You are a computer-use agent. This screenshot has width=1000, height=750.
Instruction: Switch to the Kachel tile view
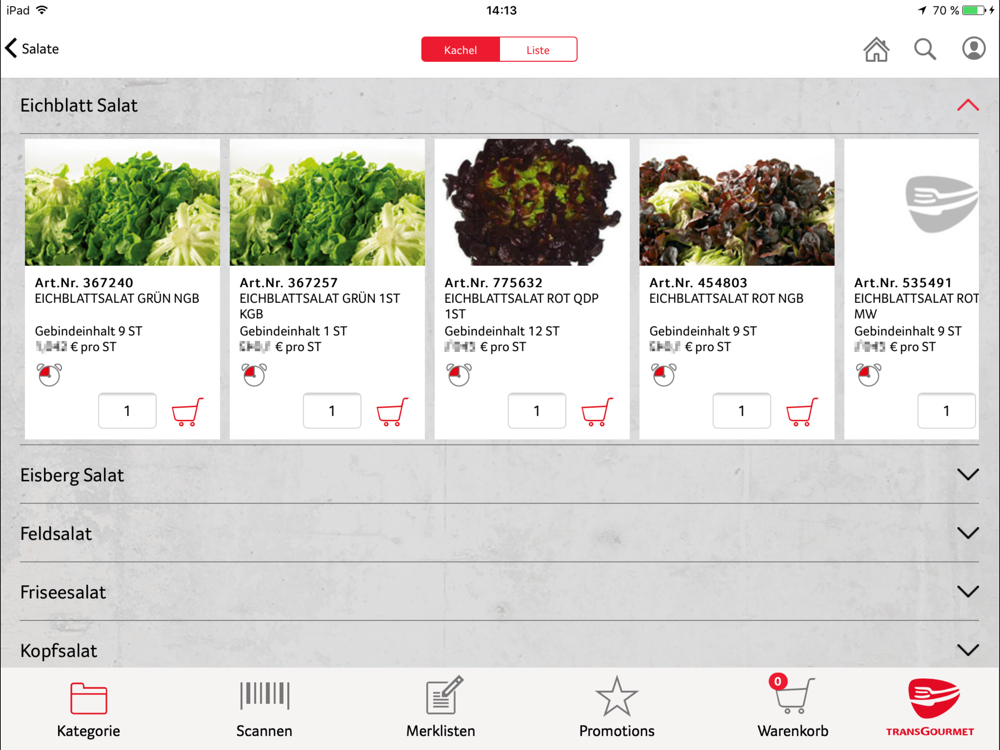(x=460, y=50)
